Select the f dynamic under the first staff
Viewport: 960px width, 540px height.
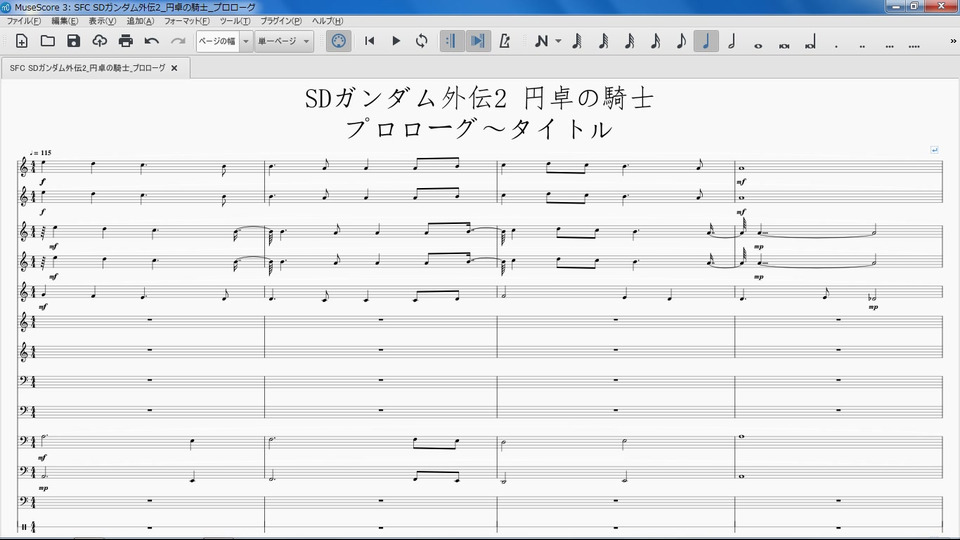42,182
